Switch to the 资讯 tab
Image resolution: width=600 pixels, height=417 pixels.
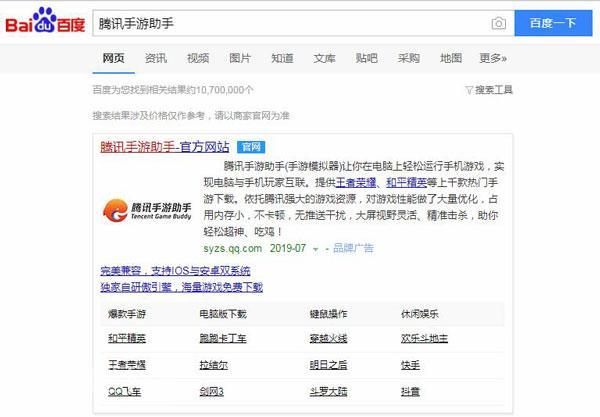point(156,58)
